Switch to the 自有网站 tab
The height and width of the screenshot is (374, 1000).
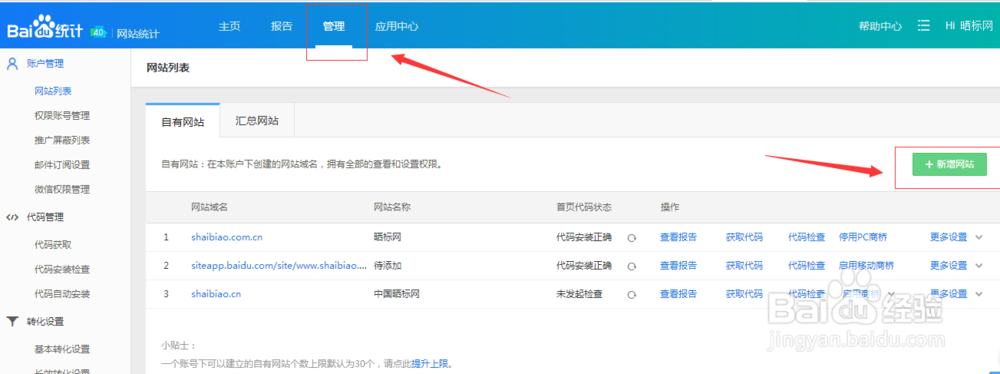coord(182,121)
